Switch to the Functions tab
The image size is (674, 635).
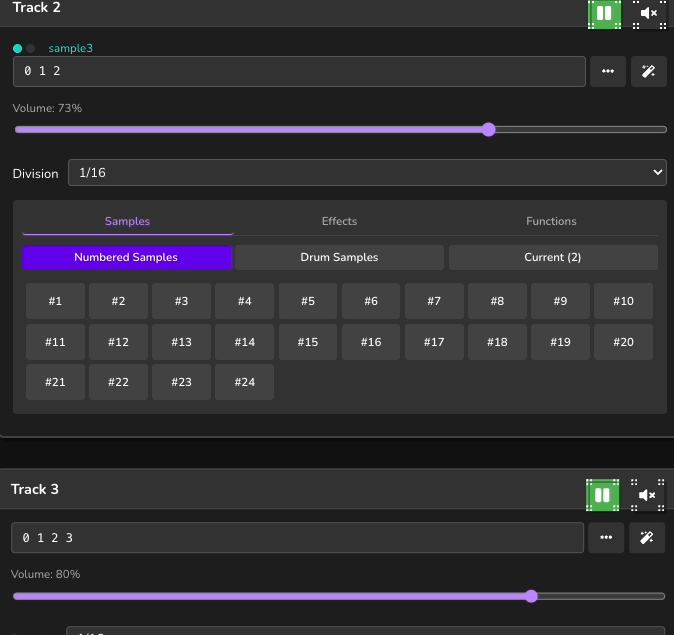[551, 221]
